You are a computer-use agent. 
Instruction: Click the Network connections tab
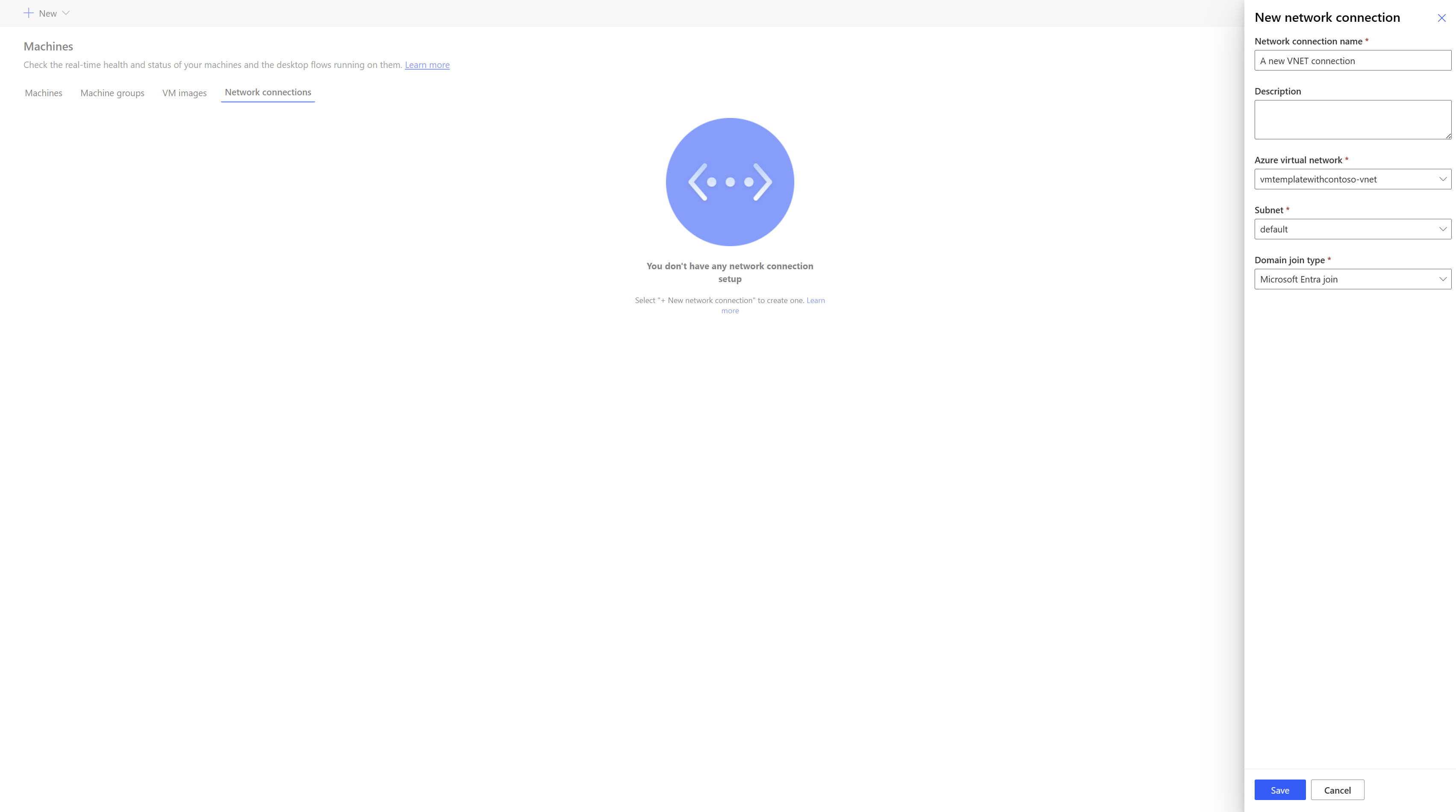[x=267, y=91]
